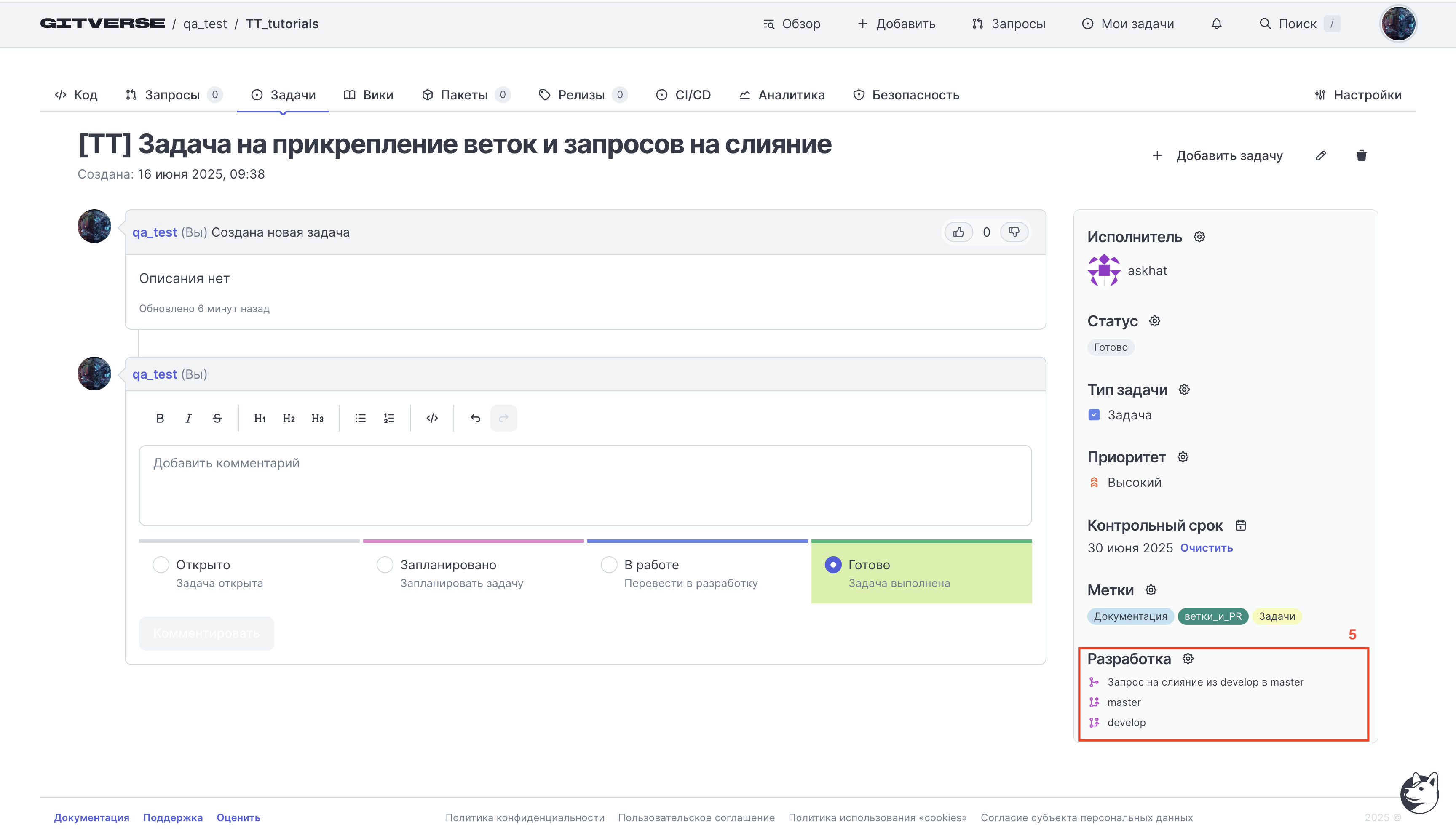Select the Готово status option
This screenshot has width=1456, height=838.
pos(833,565)
